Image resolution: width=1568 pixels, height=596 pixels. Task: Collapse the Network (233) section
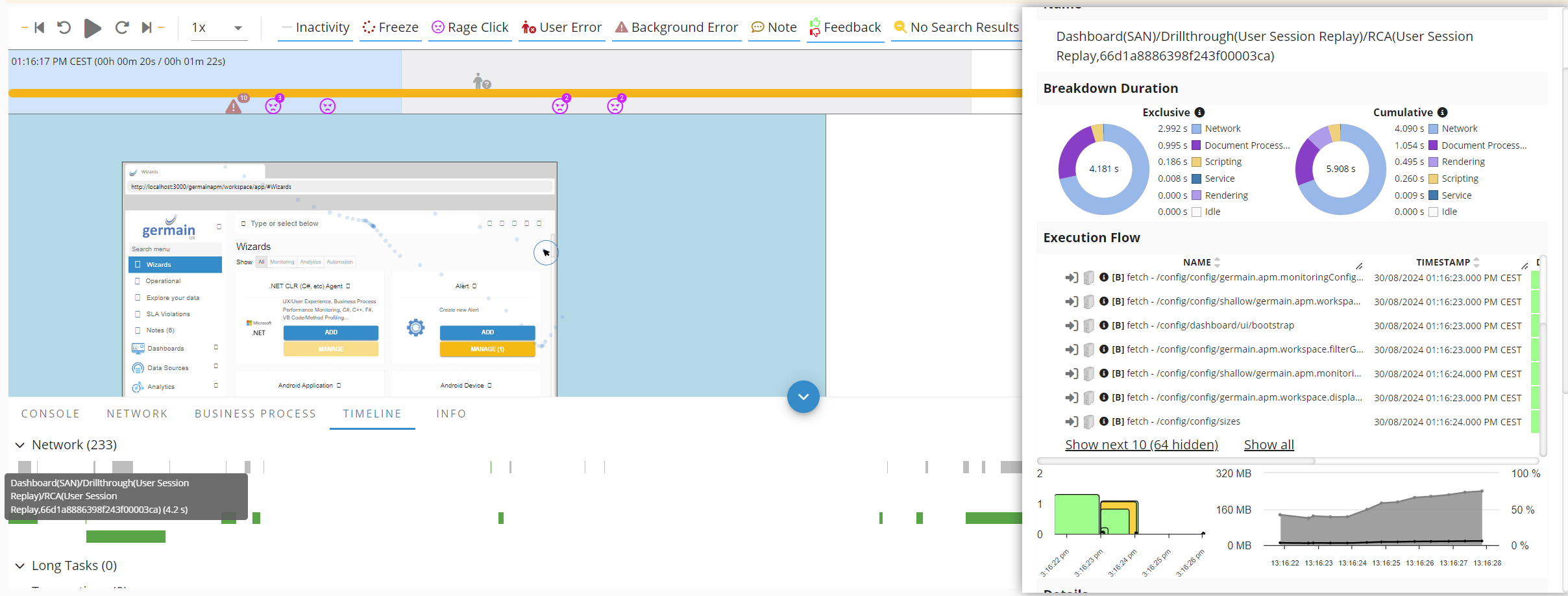(x=20, y=445)
